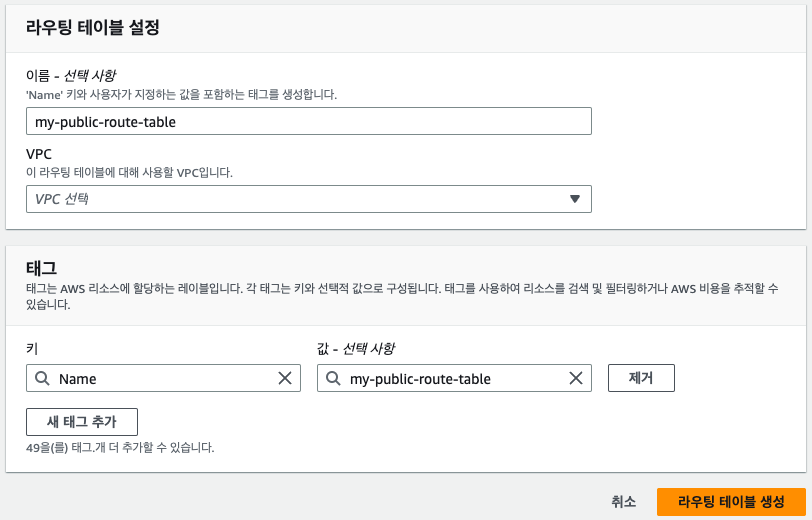This screenshot has height=520, width=812.
Task: Clear the Name key with X icon
Action: 285,378
